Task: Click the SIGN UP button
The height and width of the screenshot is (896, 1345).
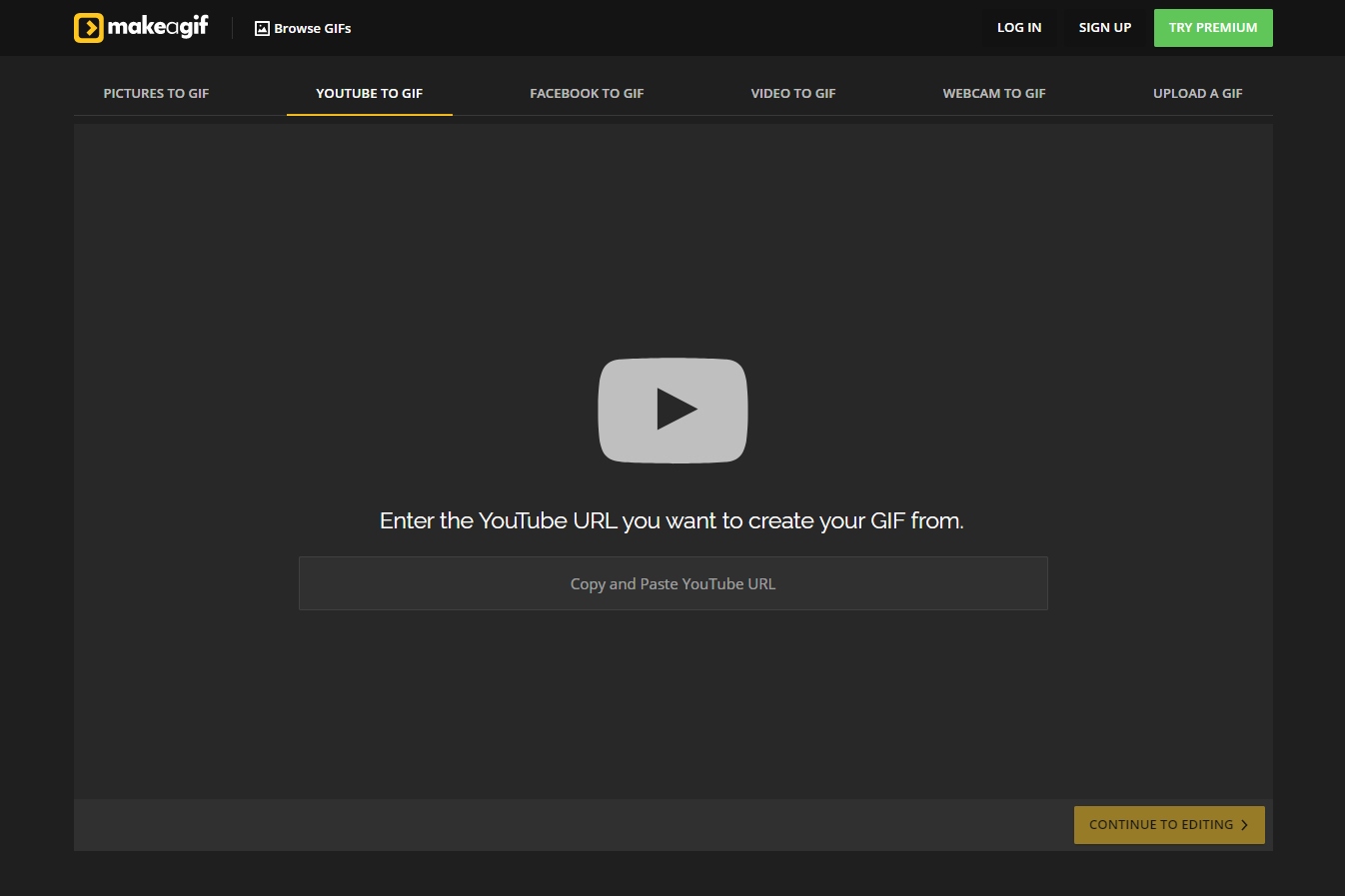Action: [1104, 27]
